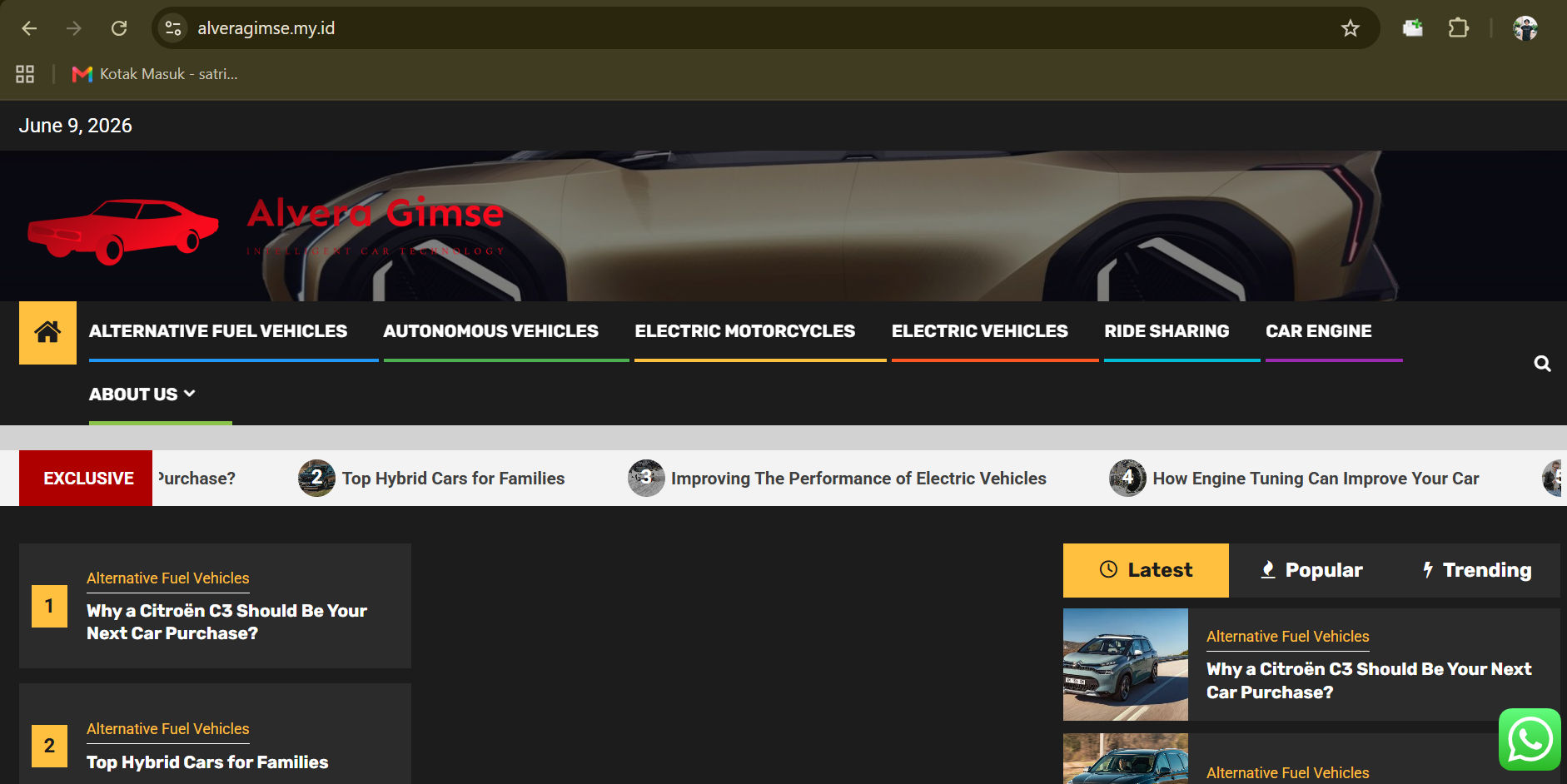1567x784 pixels.
Task: Go to Car Engine category
Action: (1318, 331)
